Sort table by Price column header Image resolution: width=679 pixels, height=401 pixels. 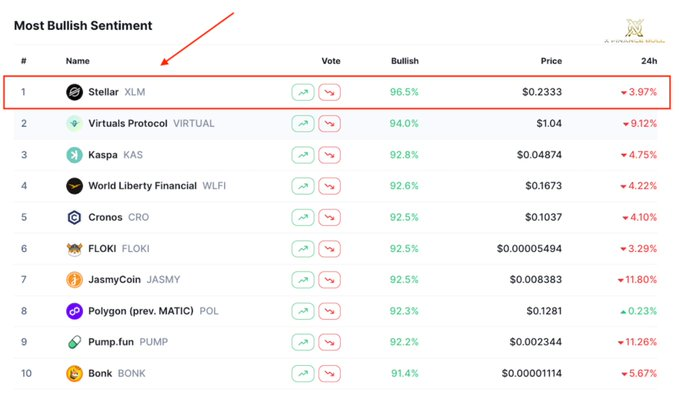(x=551, y=61)
